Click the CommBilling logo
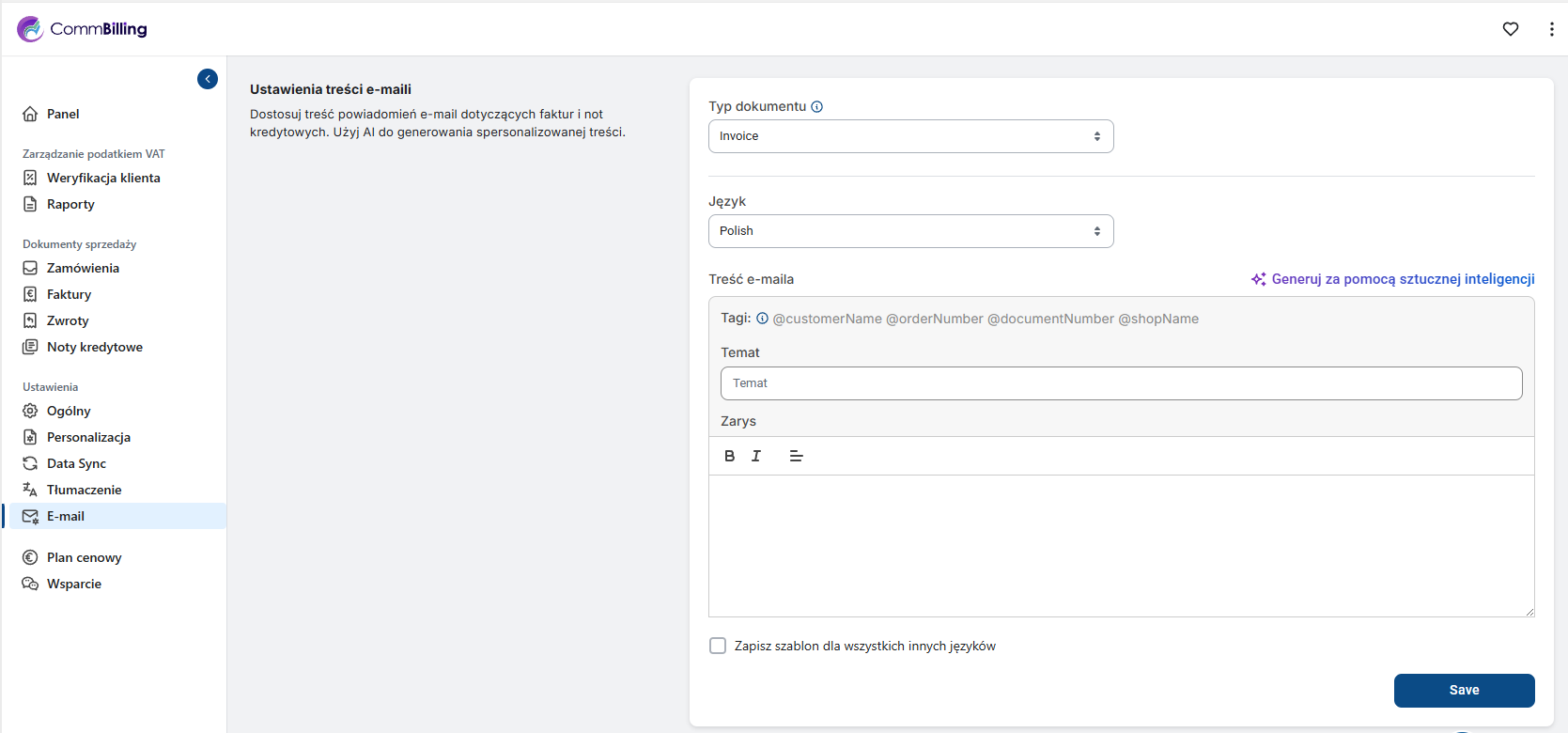Screen dimensions: 1568x733 click(x=83, y=29)
